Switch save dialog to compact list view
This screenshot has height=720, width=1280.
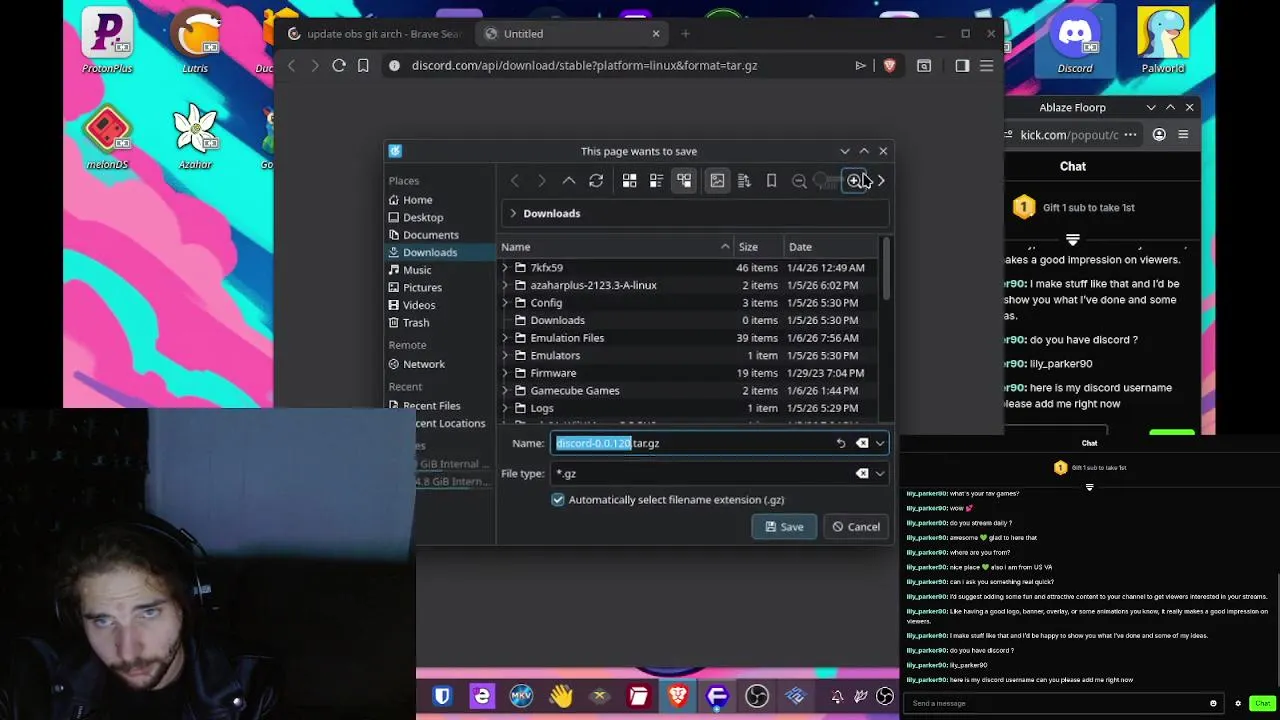click(x=656, y=181)
